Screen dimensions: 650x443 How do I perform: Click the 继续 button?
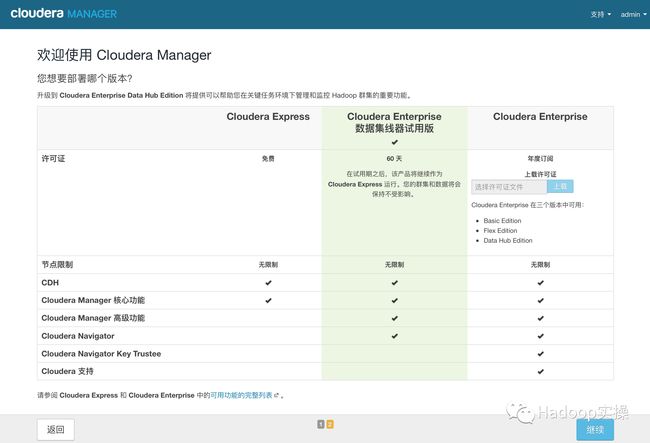tap(595, 430)
